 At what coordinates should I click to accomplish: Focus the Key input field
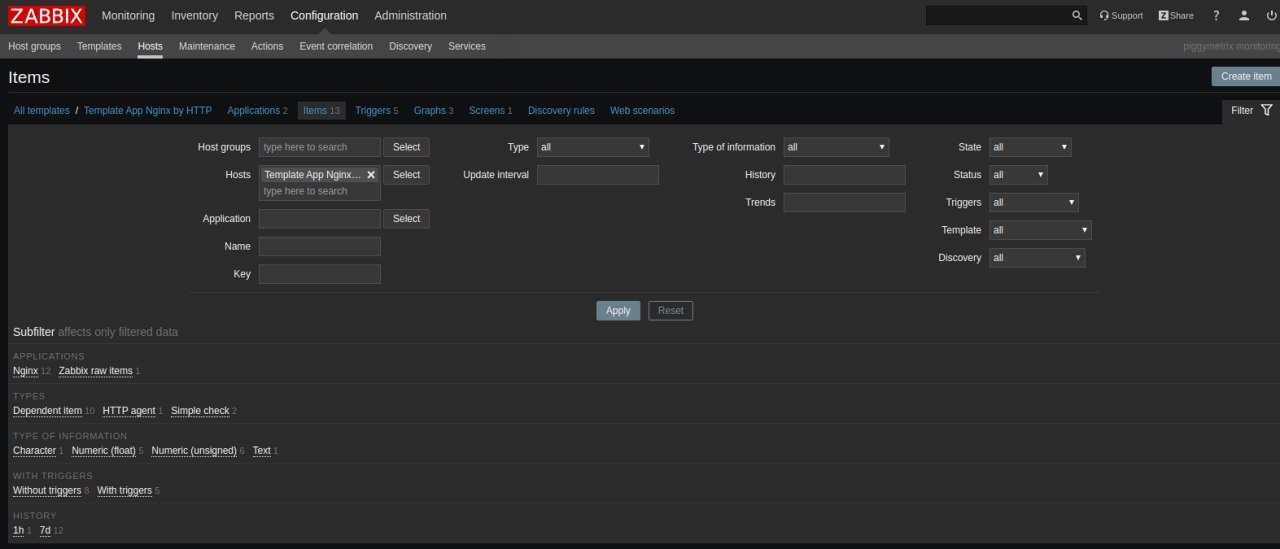pos(320,274)
